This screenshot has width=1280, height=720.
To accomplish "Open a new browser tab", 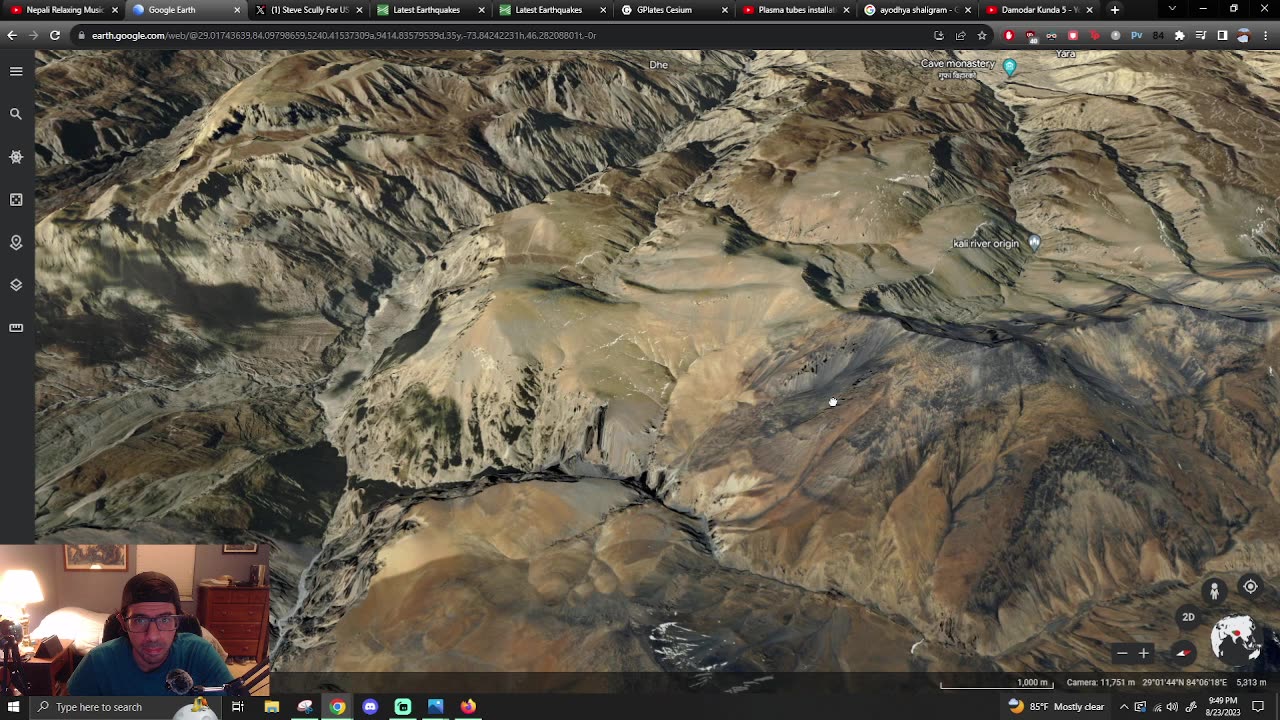I will pos(1115,10).
